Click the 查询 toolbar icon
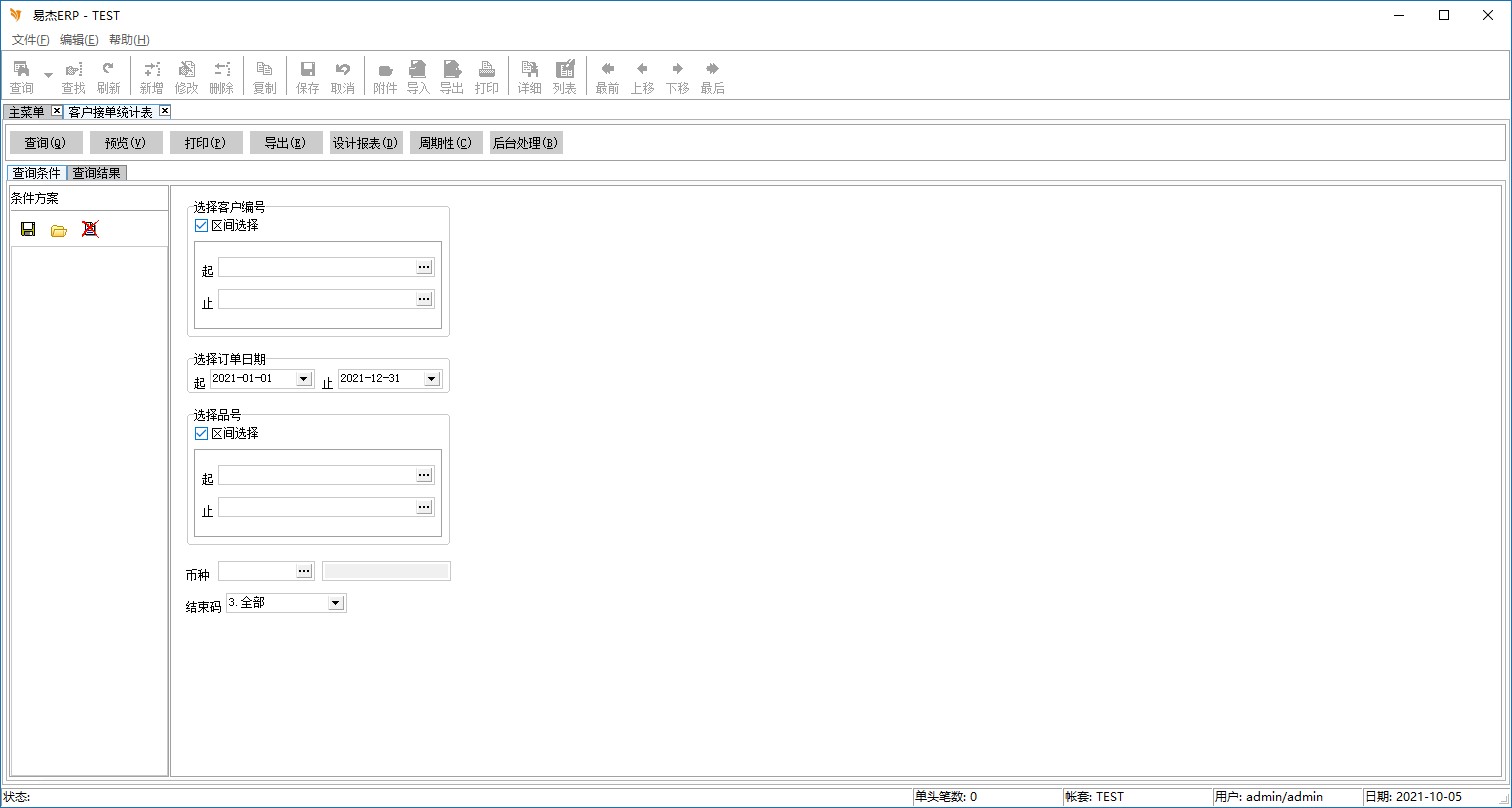 [21, 76]
